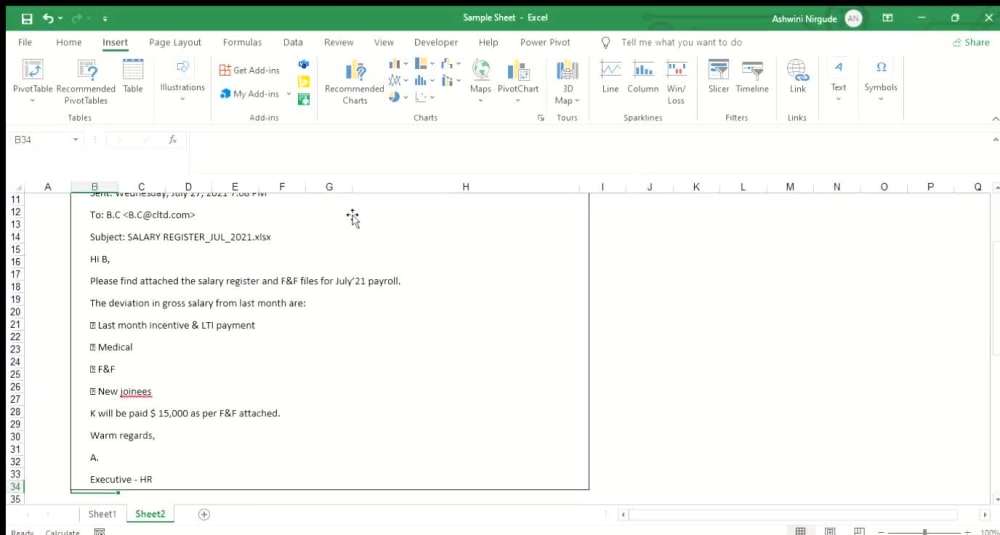Click the Insert Function fx icon
Image resolution: width=1000 pixels, height=535 pixels.
tap(172, 140)
